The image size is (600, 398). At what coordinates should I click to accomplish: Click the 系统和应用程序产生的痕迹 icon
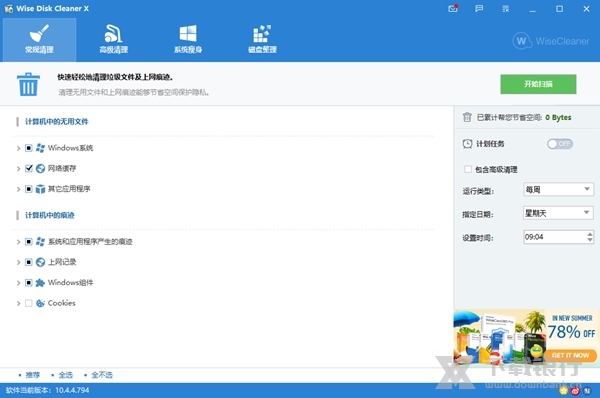pos(40,241)
